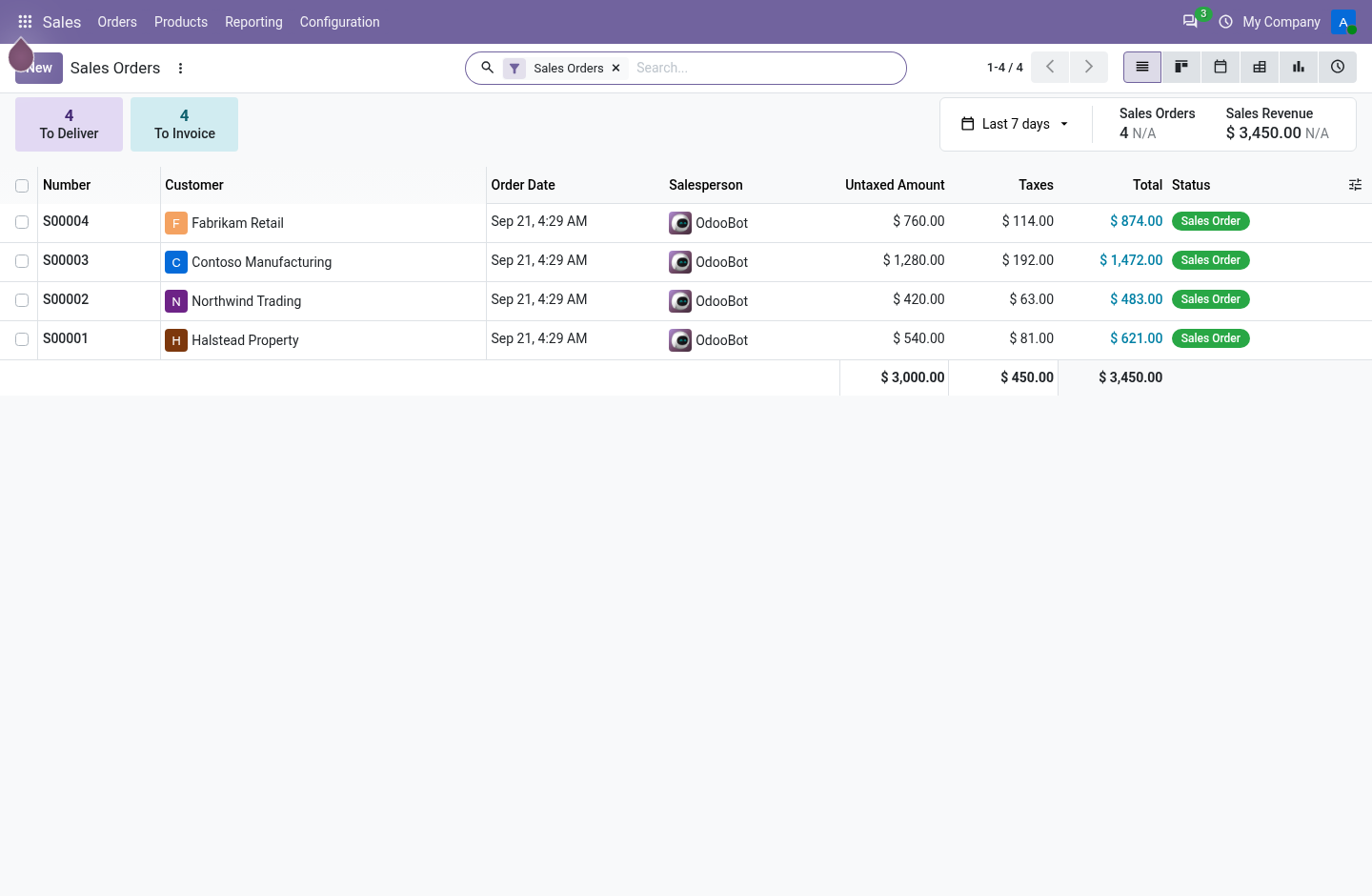Open the Reporting menu

point(253,22)
